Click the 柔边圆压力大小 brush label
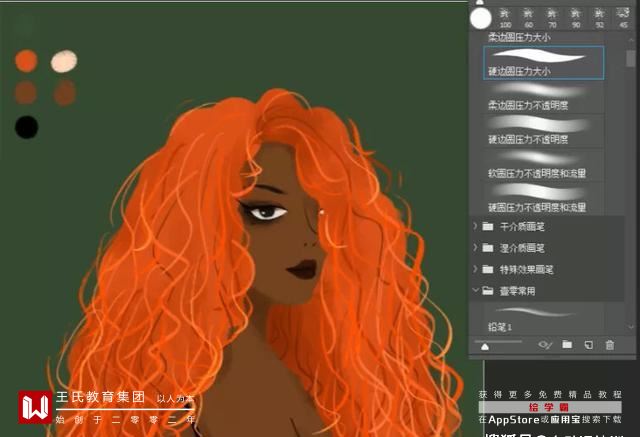 pyautogui.click(x=519, y=38)
